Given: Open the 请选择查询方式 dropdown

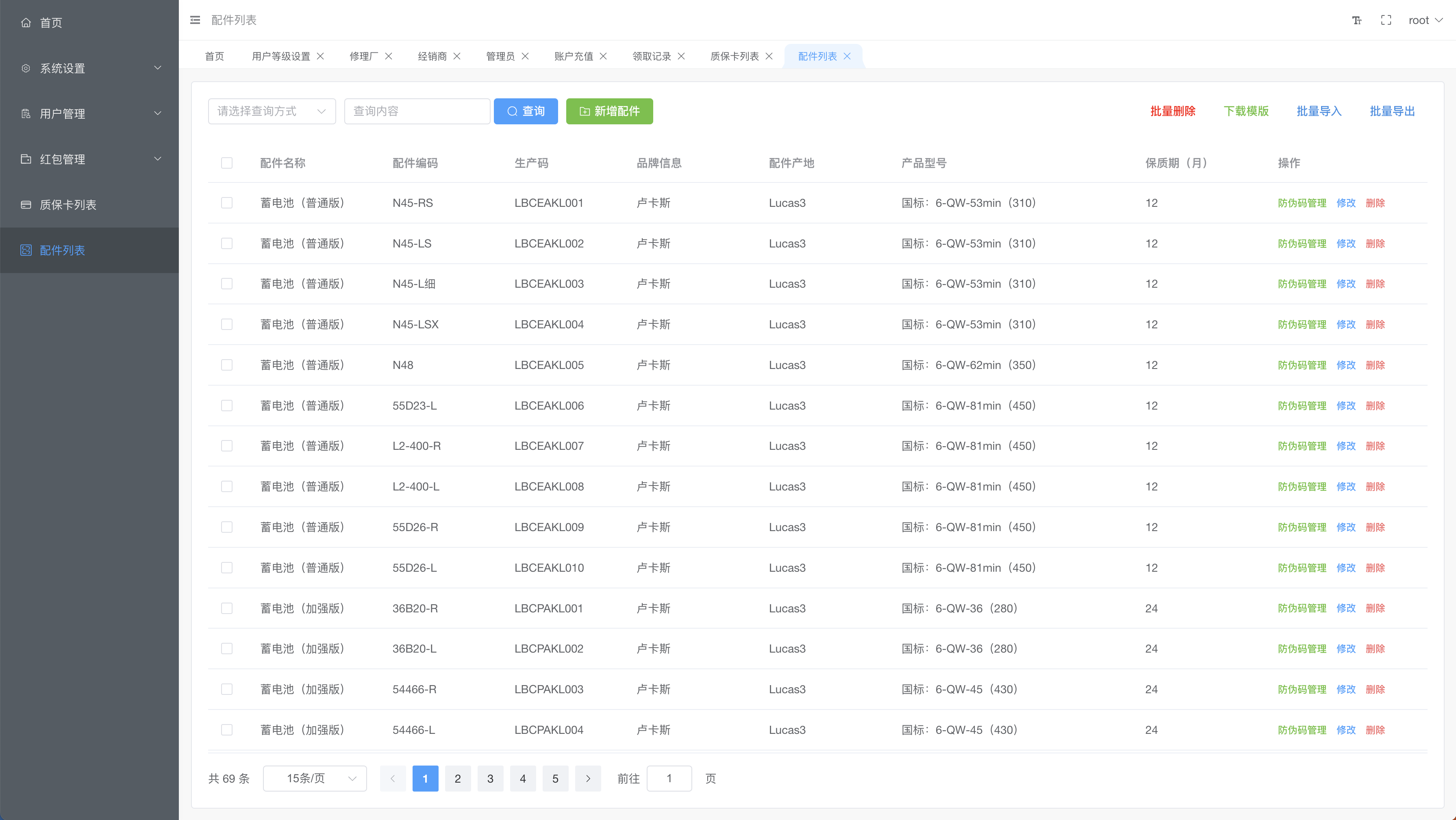Looking at the screenshot, I should (272, 111).
